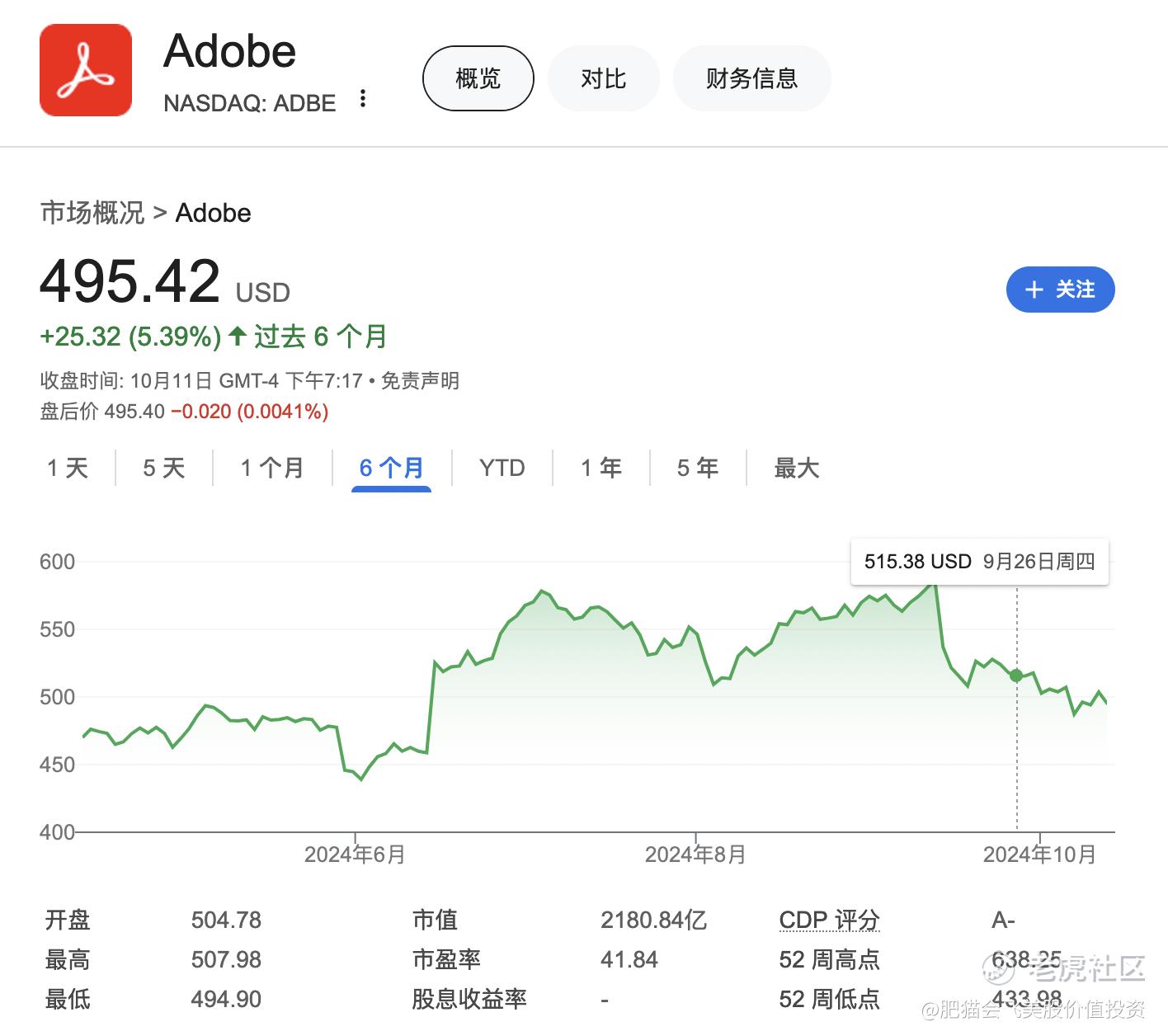Viewport: 1168px width, 1036px height.
Task: Select the 1 年 time range
Action: [601, 468]
